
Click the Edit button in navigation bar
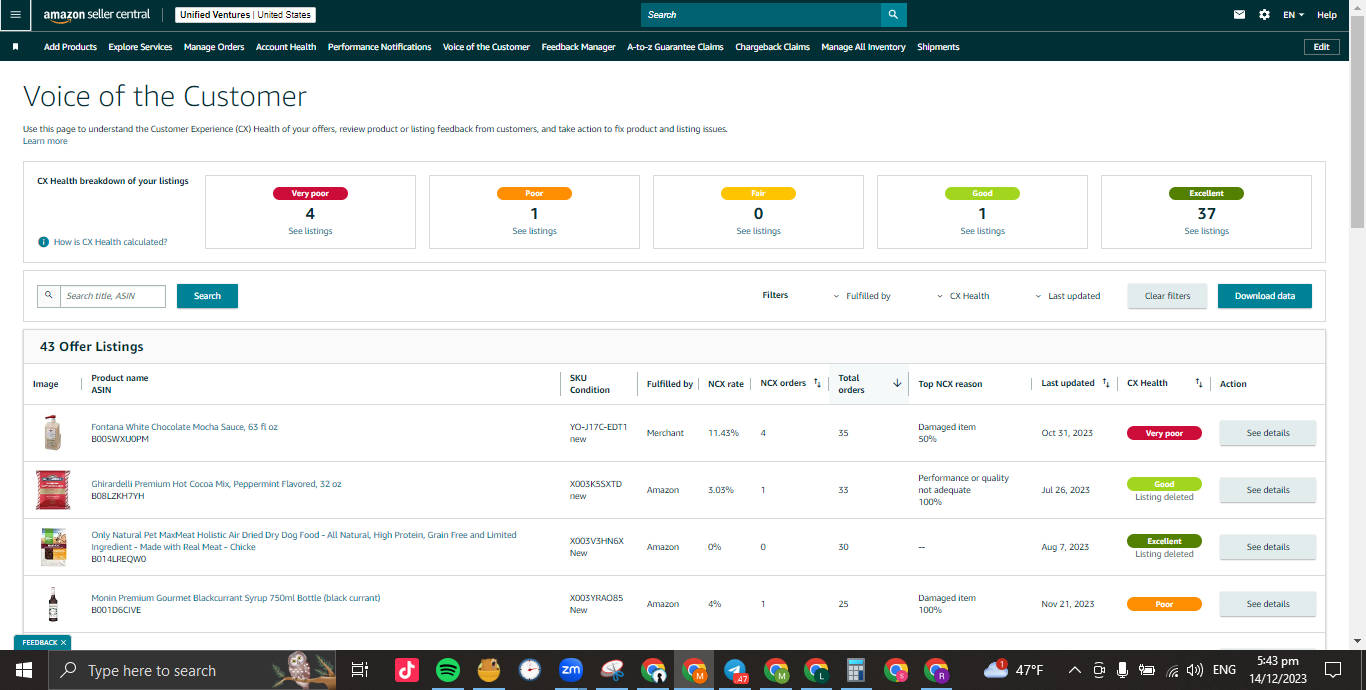1321,47
